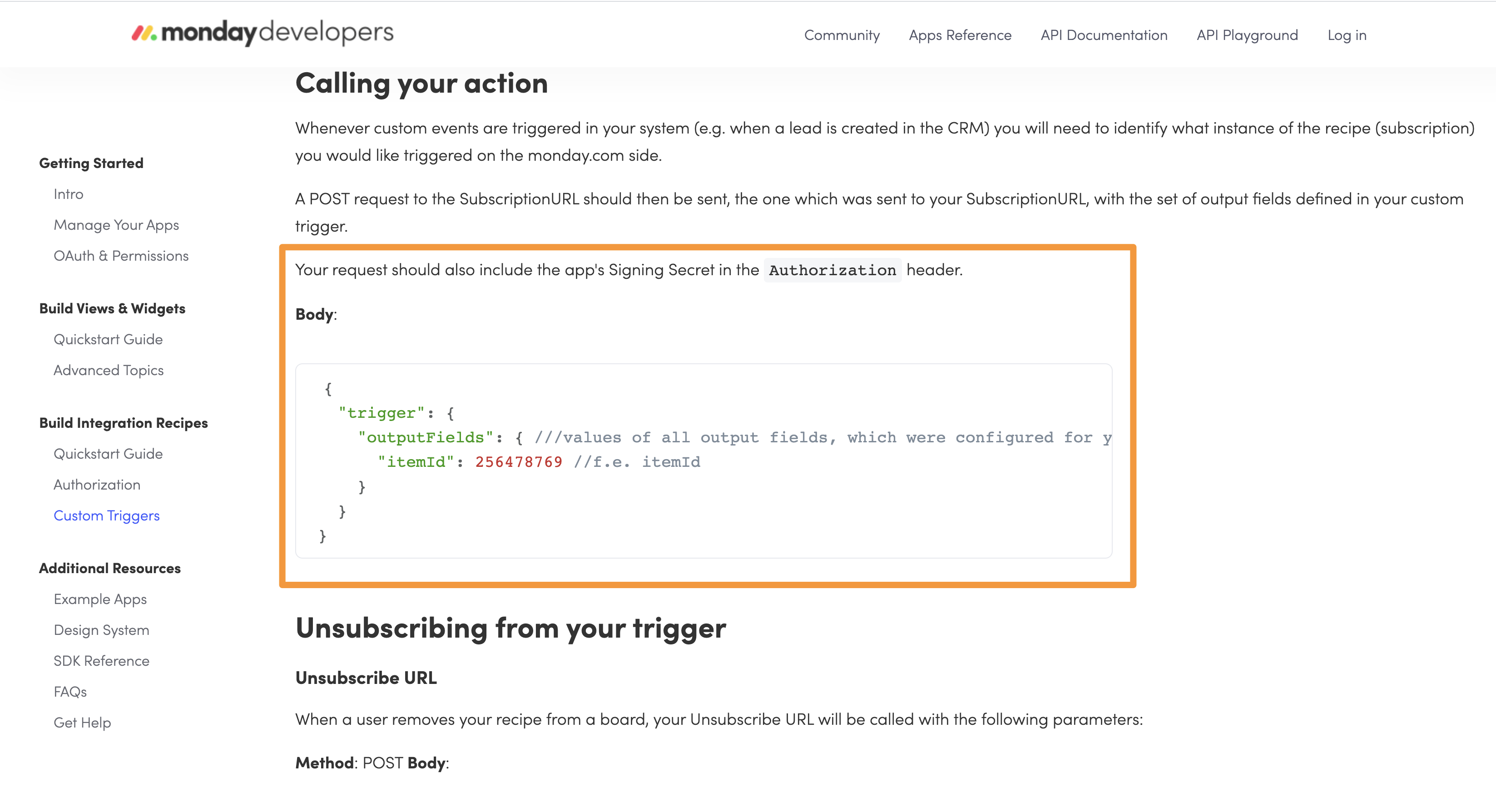
Task: Select Advanced Topics in the sidebar
Action: coord(109,370)
